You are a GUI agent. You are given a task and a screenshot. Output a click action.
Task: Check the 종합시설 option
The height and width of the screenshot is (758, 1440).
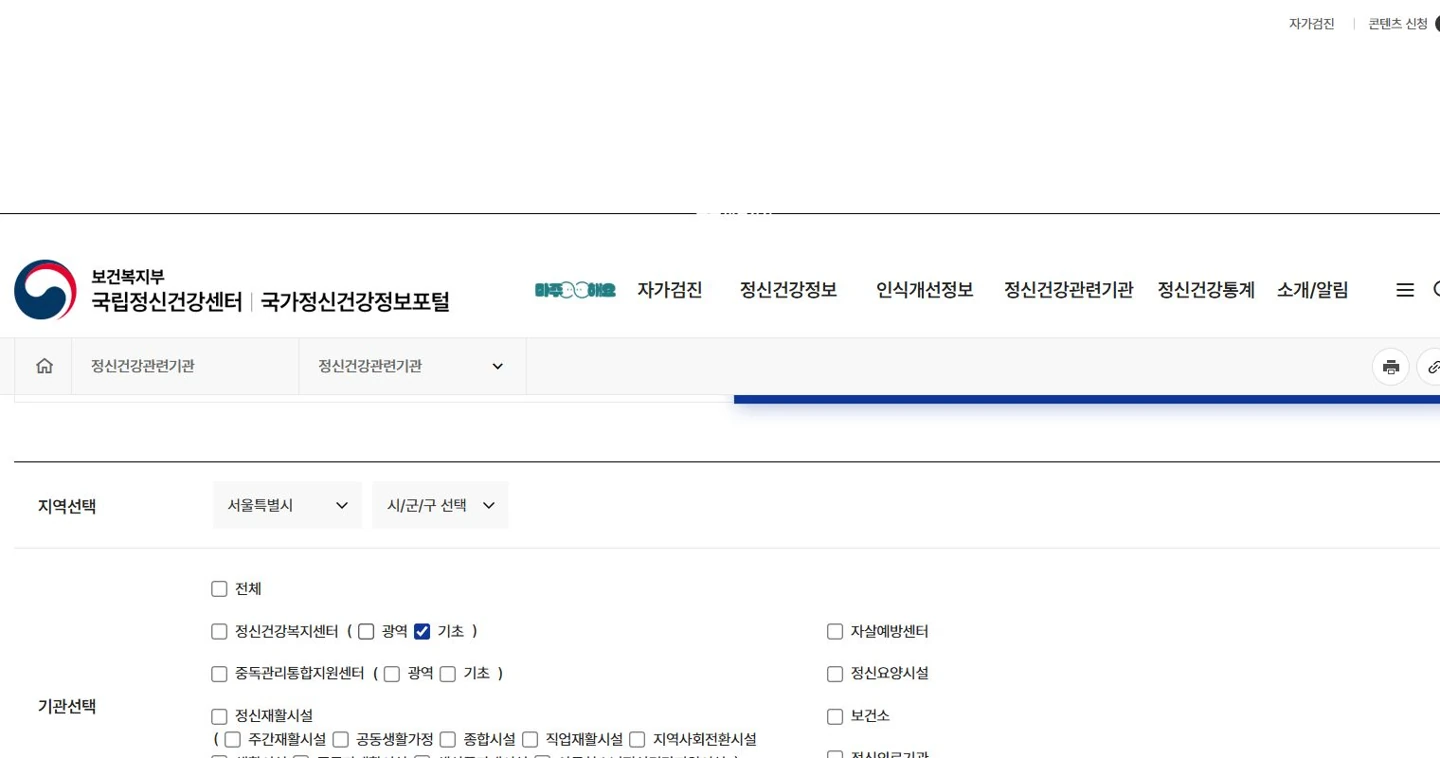[447, 739]
